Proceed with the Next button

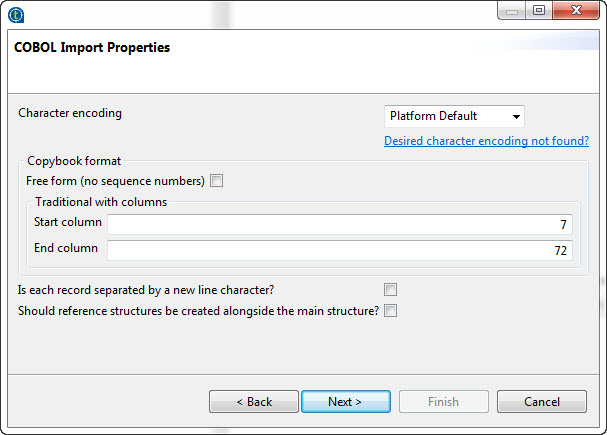pos(345,401)
